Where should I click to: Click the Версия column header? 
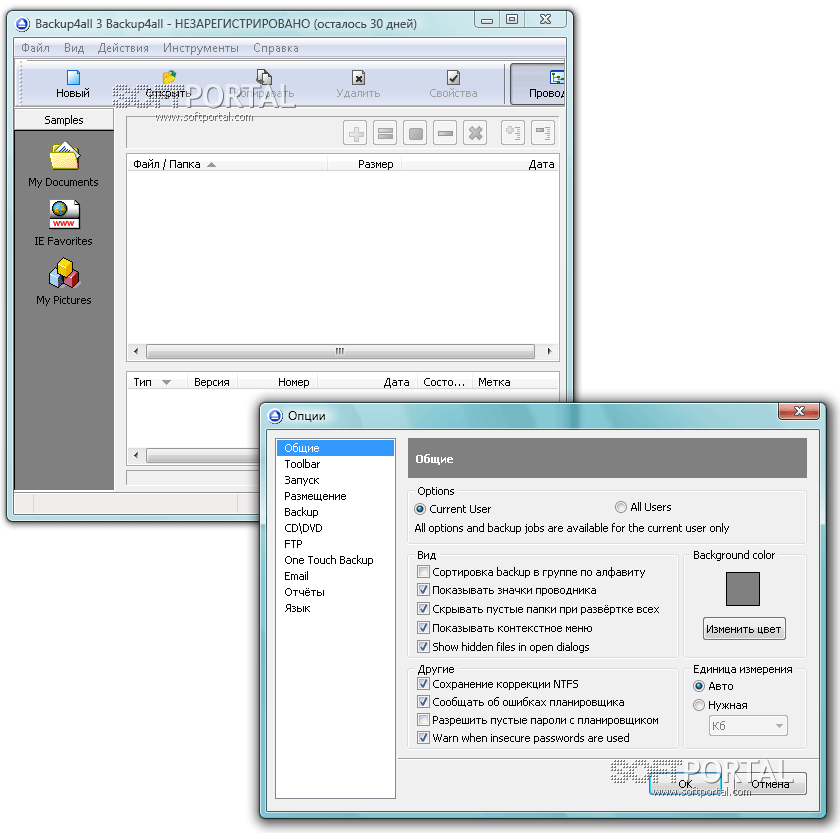[212, 382]
